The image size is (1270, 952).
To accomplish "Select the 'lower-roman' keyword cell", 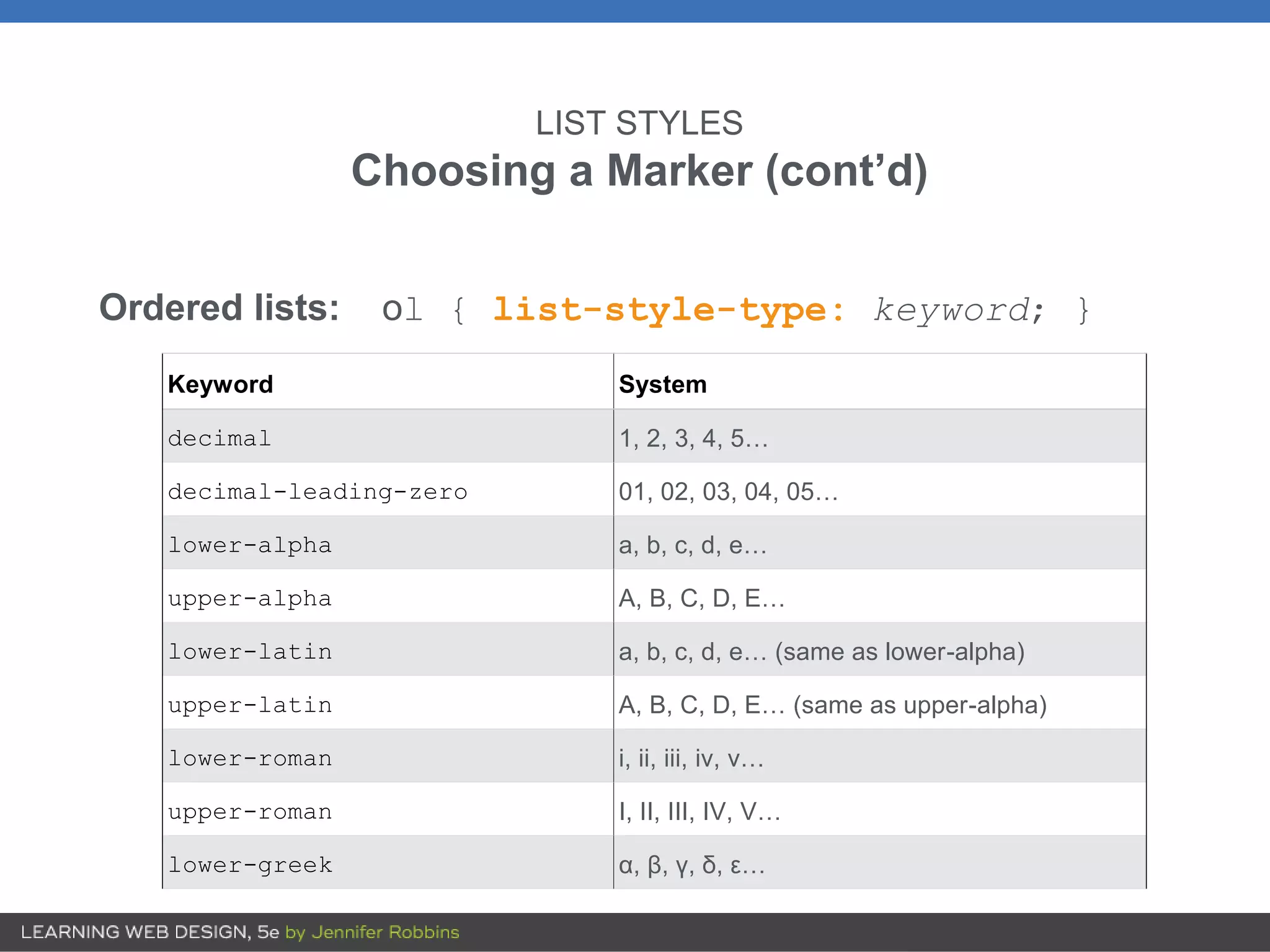I will coord(388,756).
